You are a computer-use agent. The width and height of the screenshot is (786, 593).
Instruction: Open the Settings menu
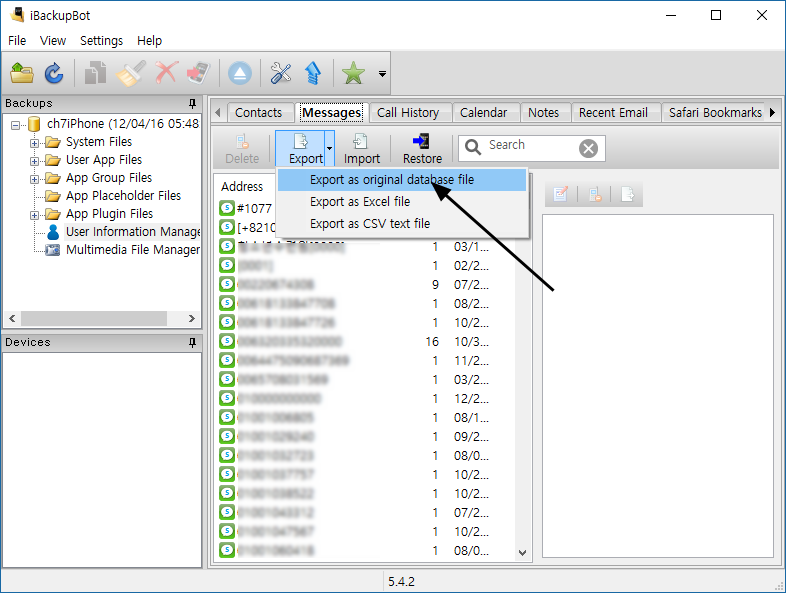(x=101, y=41)
